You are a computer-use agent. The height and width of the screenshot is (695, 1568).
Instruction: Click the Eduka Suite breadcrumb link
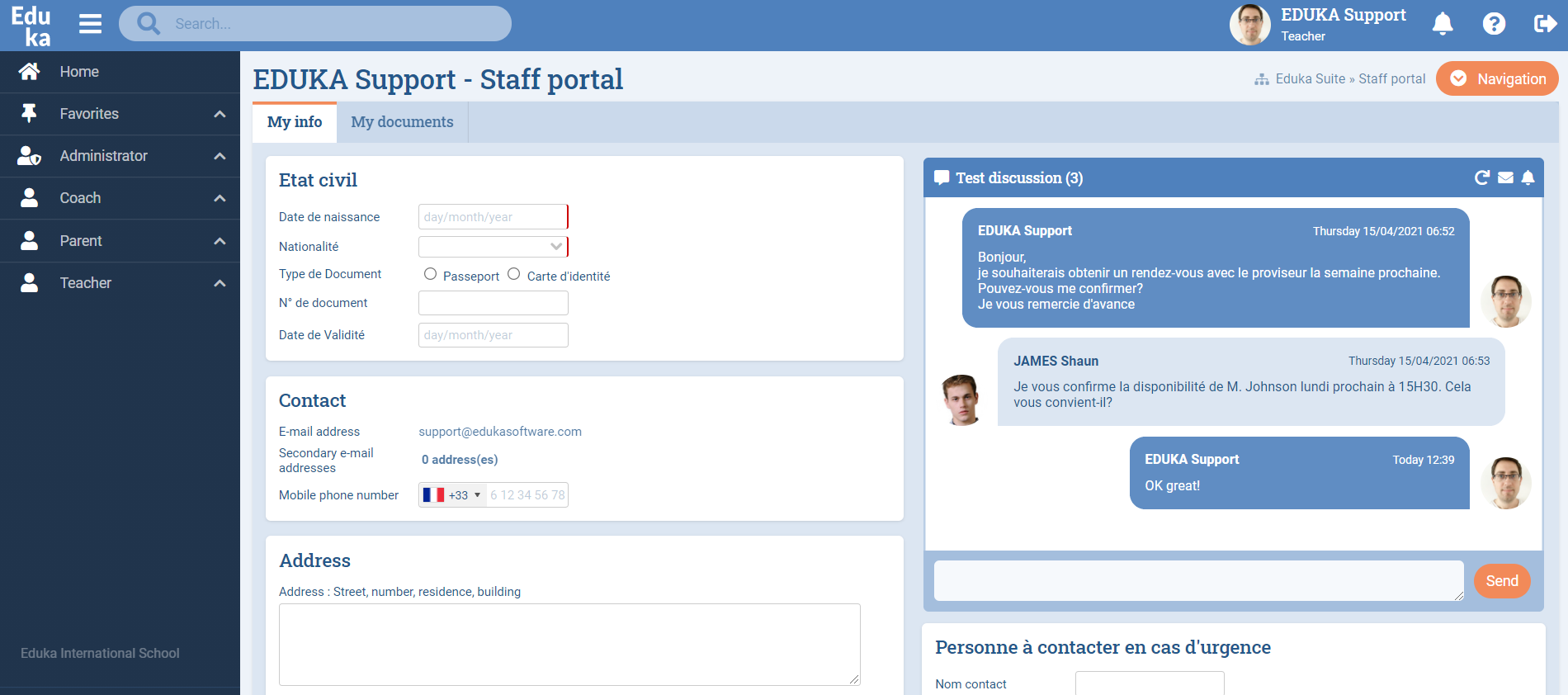pyautogui.click(x=1311, y=79)
